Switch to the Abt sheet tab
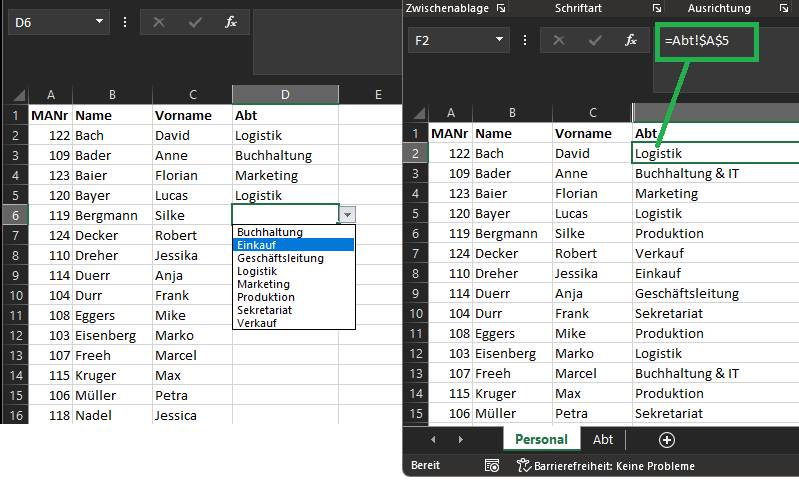 pos(603,439)
